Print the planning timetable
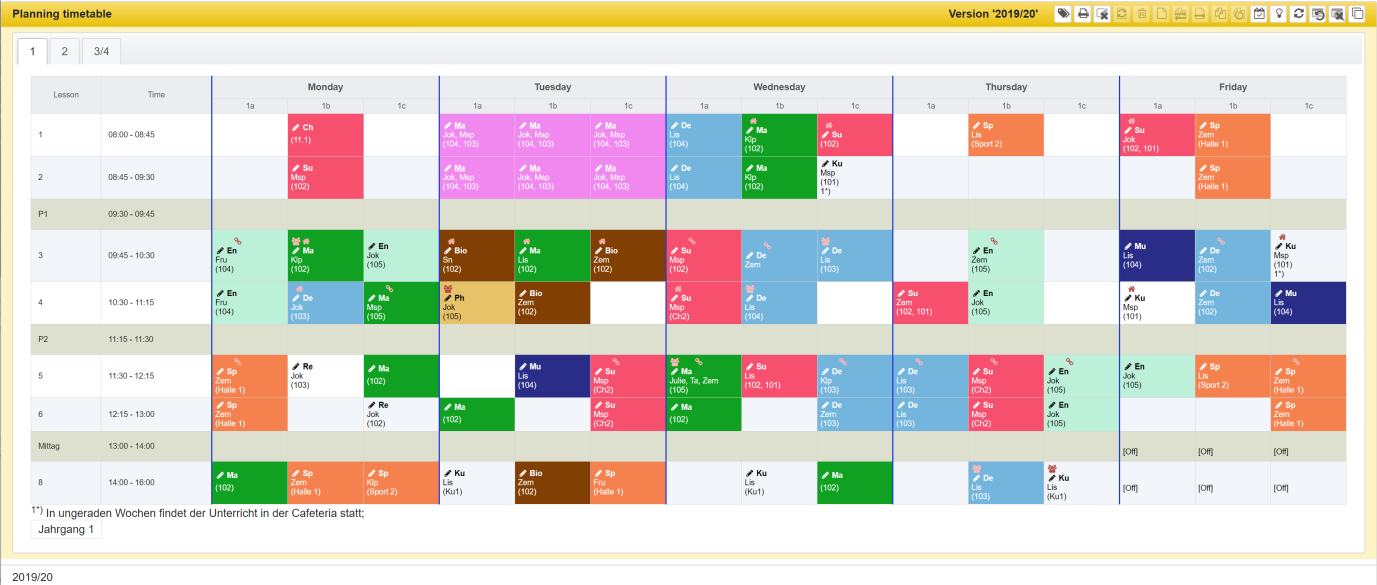This screenshot has width=1377, height=585. 1083,14
